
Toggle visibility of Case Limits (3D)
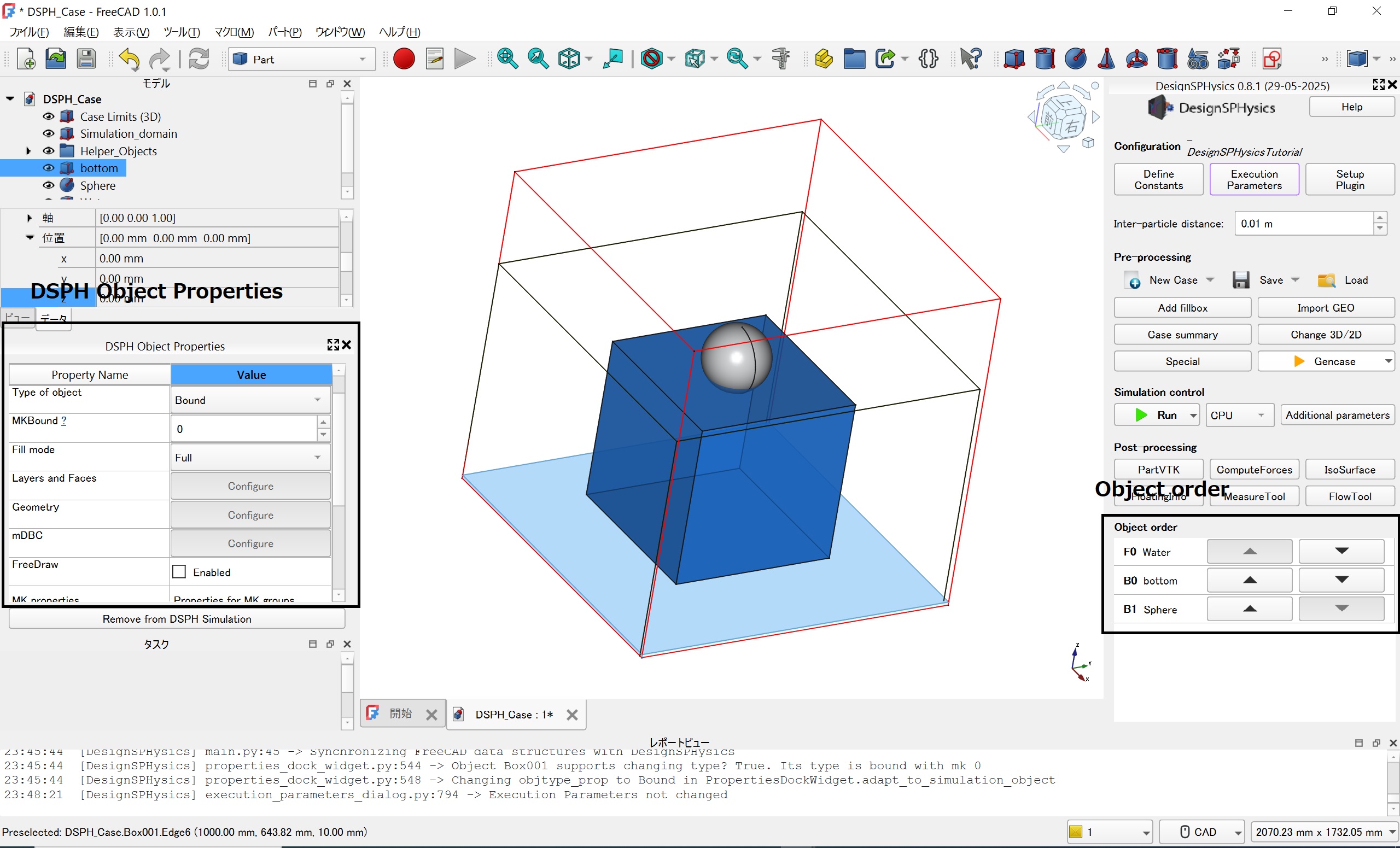point(49,116)
